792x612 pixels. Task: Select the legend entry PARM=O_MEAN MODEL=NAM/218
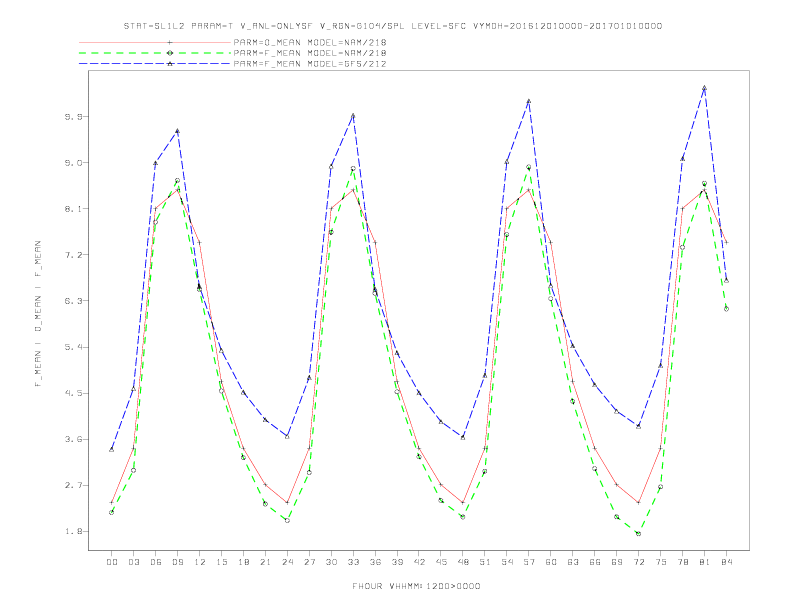(310, 42)
